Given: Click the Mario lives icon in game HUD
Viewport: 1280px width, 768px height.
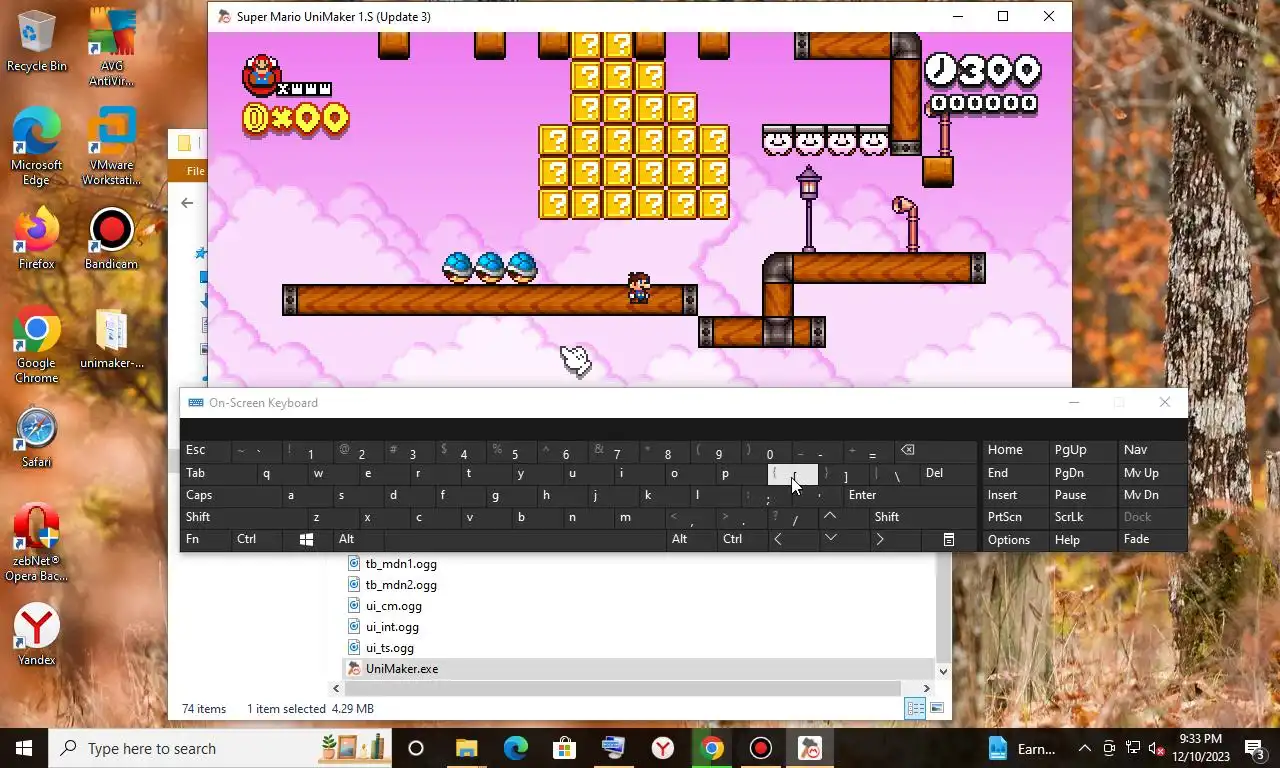Looking at the screenshot, I should tap(262, 75).
